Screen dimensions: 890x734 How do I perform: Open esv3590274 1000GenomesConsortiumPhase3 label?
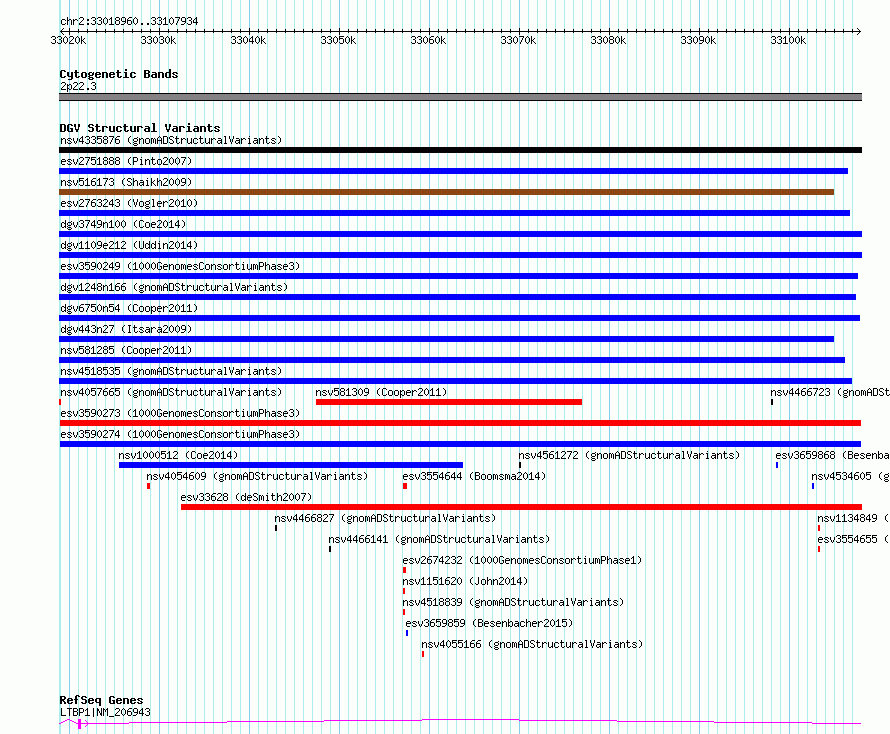180,434
